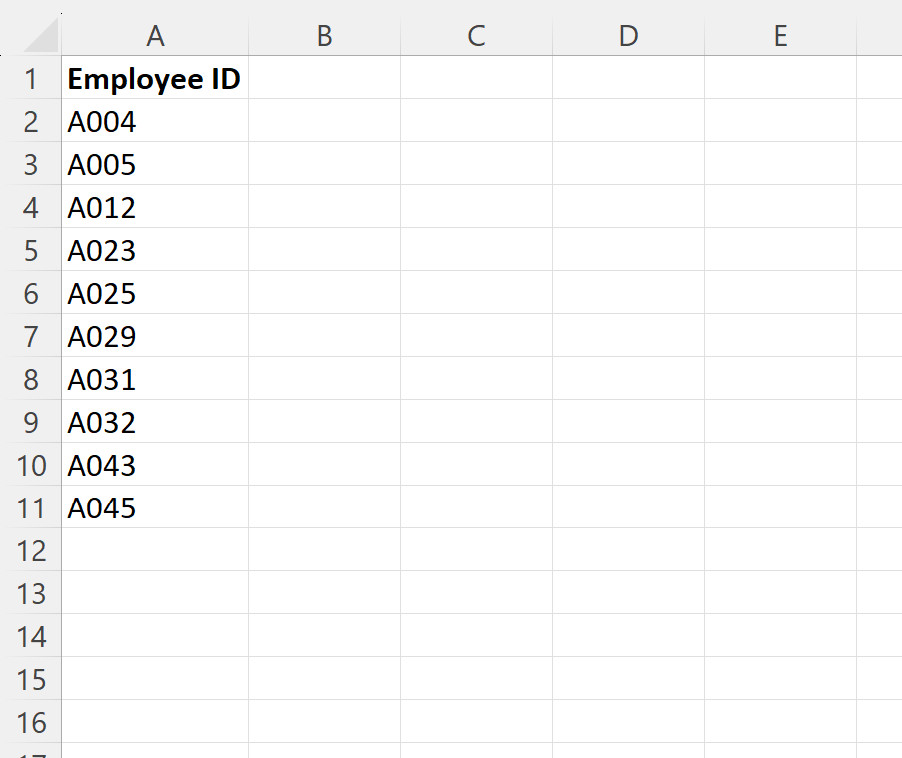This screenshot has width=902, height=758.
Task: Select the column A header
Action: (155, 35)
